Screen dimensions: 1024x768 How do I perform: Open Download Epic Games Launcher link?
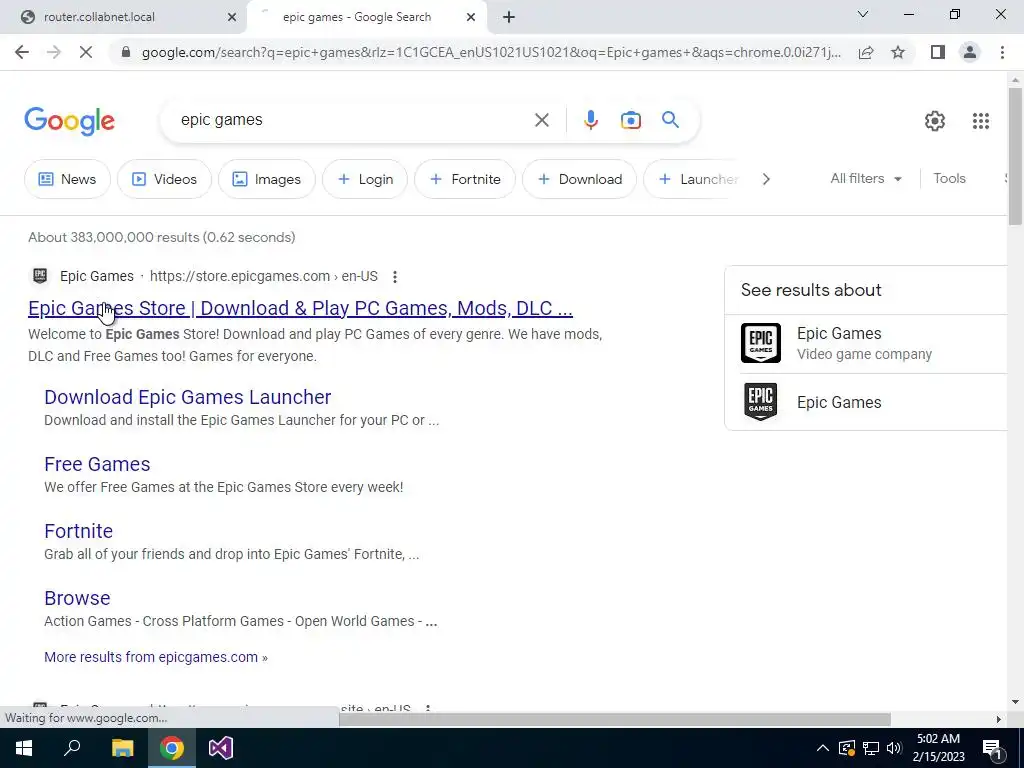(187, 397)
